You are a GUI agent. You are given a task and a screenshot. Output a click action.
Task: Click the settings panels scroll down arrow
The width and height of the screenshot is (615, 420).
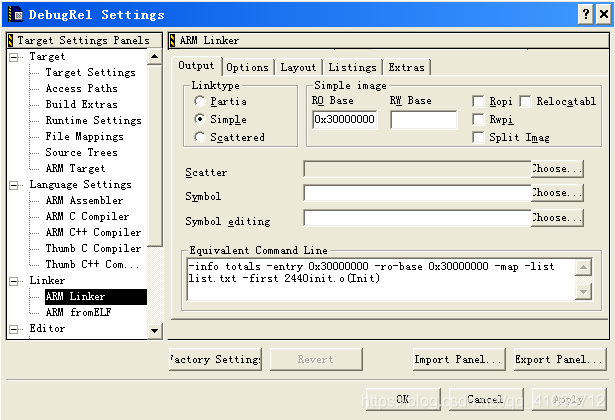pyautogui.click(x=155, y=331)
